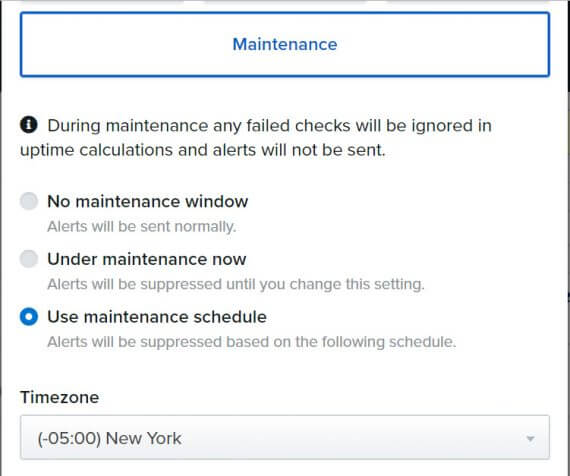Screen dimensions: 570x476
Task: Choose the "Under maintenance now" label
Action: click(147, 259)
